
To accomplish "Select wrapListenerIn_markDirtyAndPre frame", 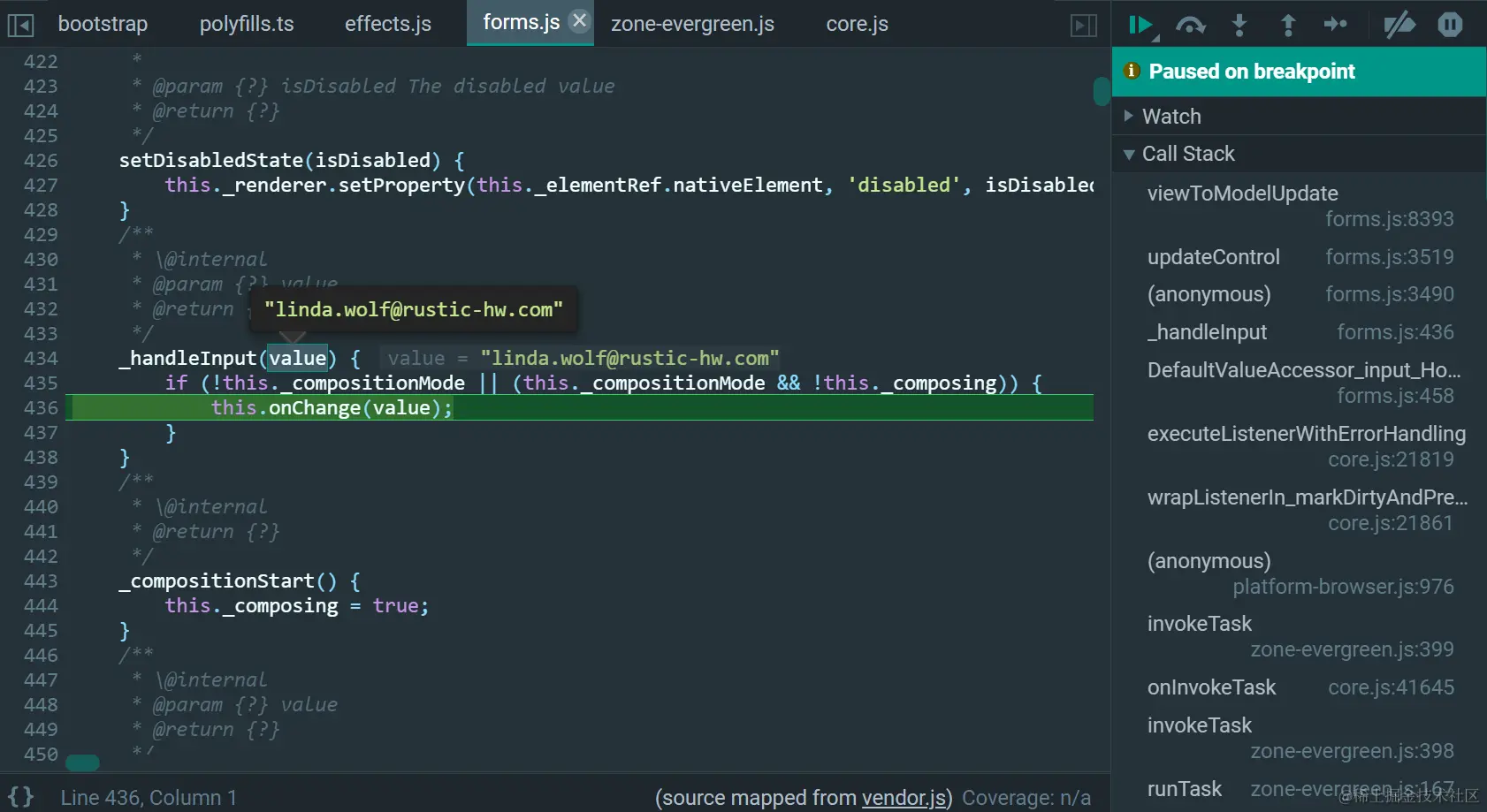I will coord(1299,510).
